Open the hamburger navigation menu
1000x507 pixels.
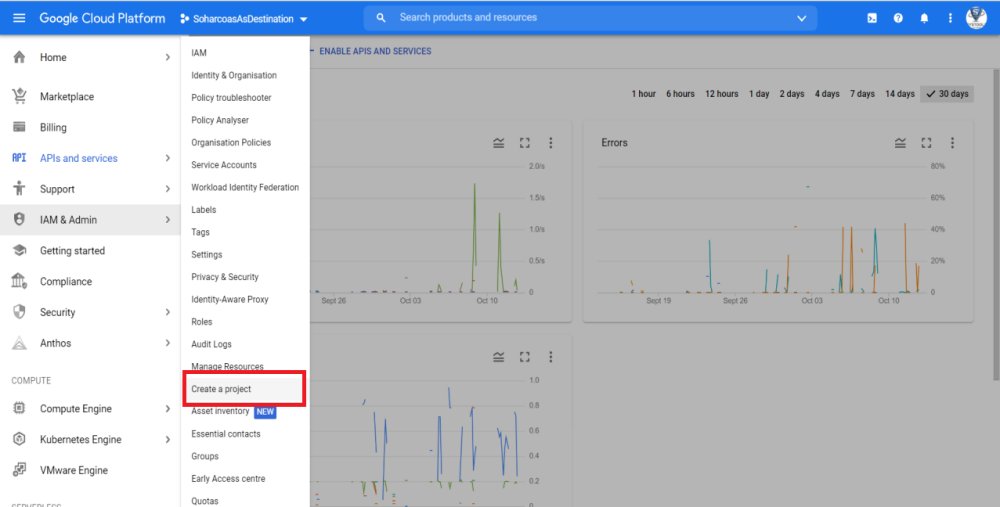pyautogui.click(x=19, y=18)
